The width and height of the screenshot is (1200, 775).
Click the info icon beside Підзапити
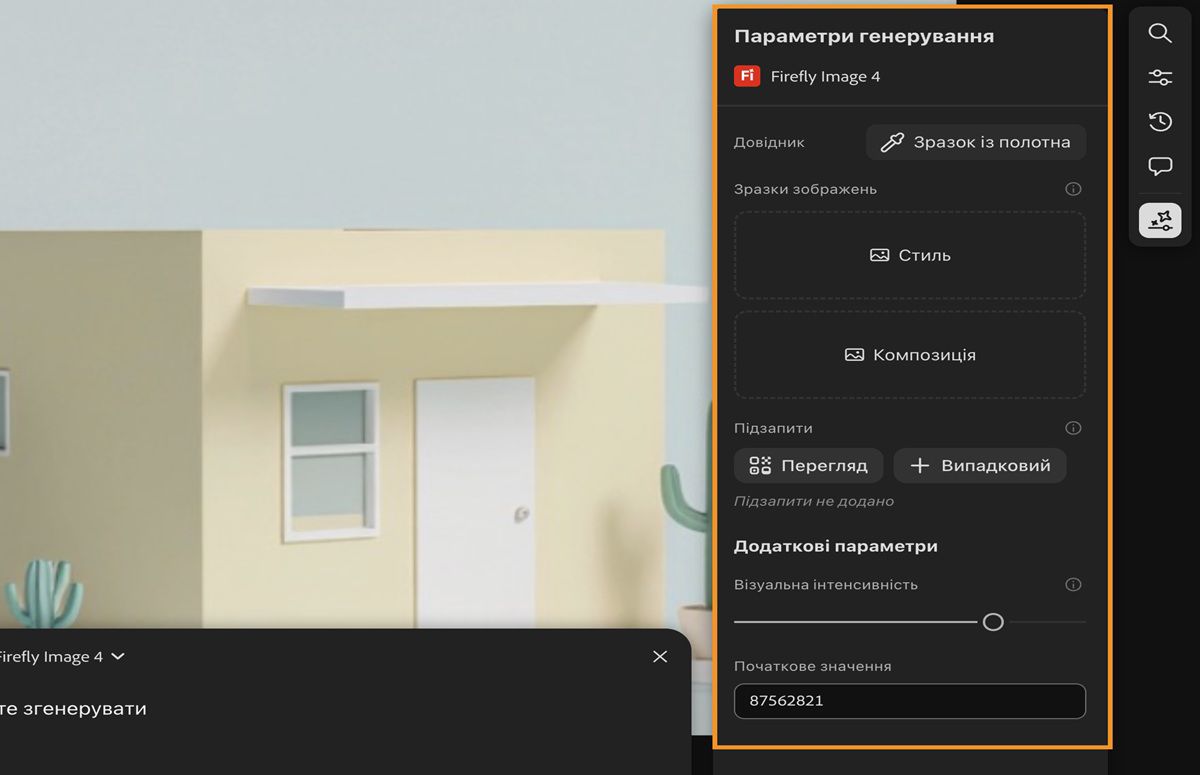tap(1073, 428)
